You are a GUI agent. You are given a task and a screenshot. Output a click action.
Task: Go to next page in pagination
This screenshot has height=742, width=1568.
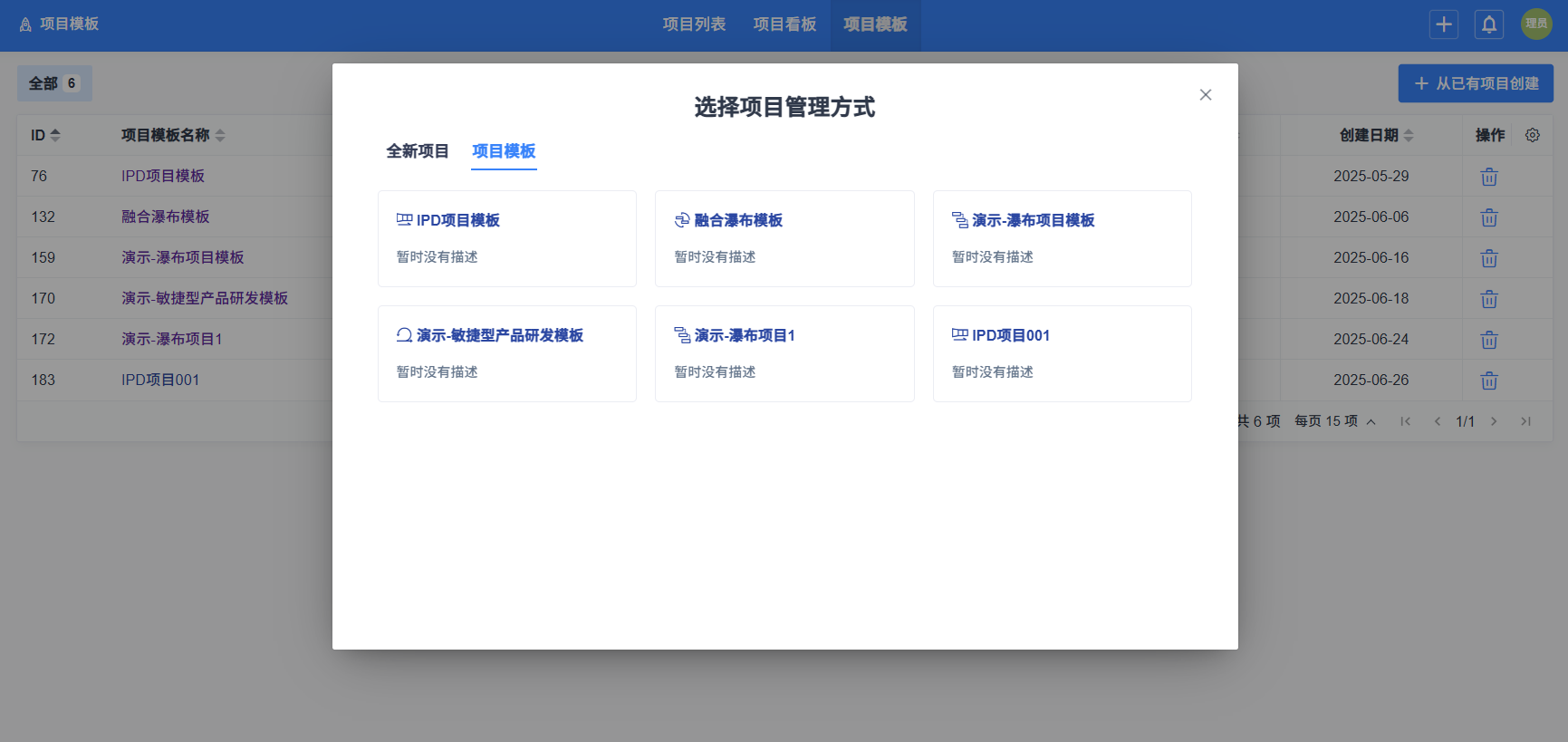1494,421
